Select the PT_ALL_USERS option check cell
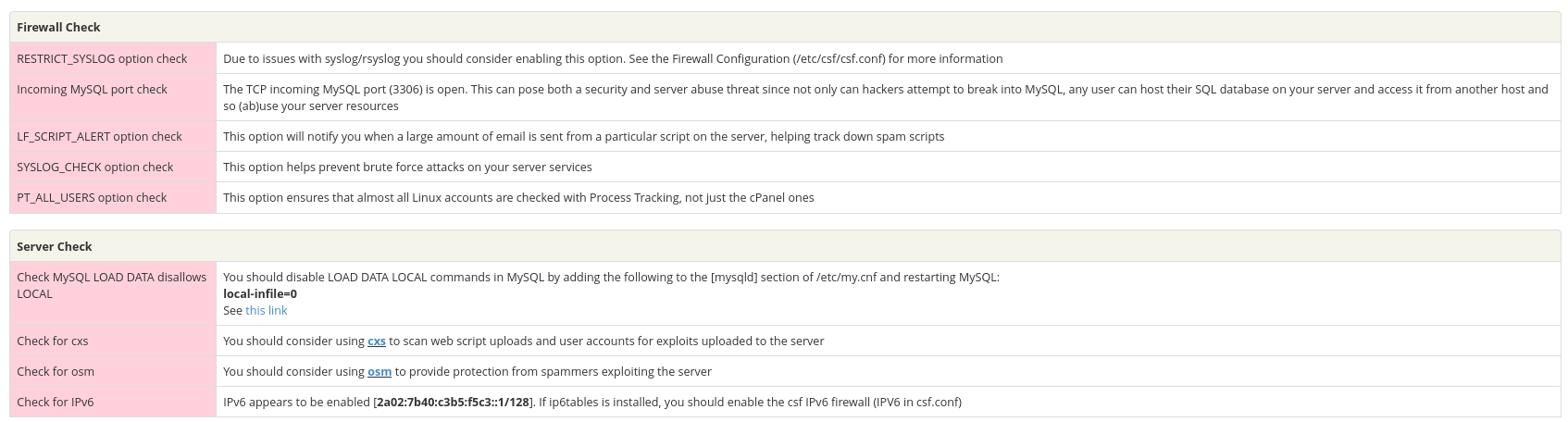Image resolution: width=1568 pixels, height=422 pixels. click(113, 197)
